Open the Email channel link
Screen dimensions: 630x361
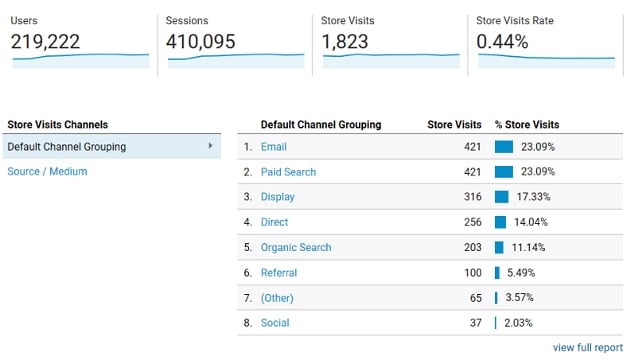(x=274, y=147)
